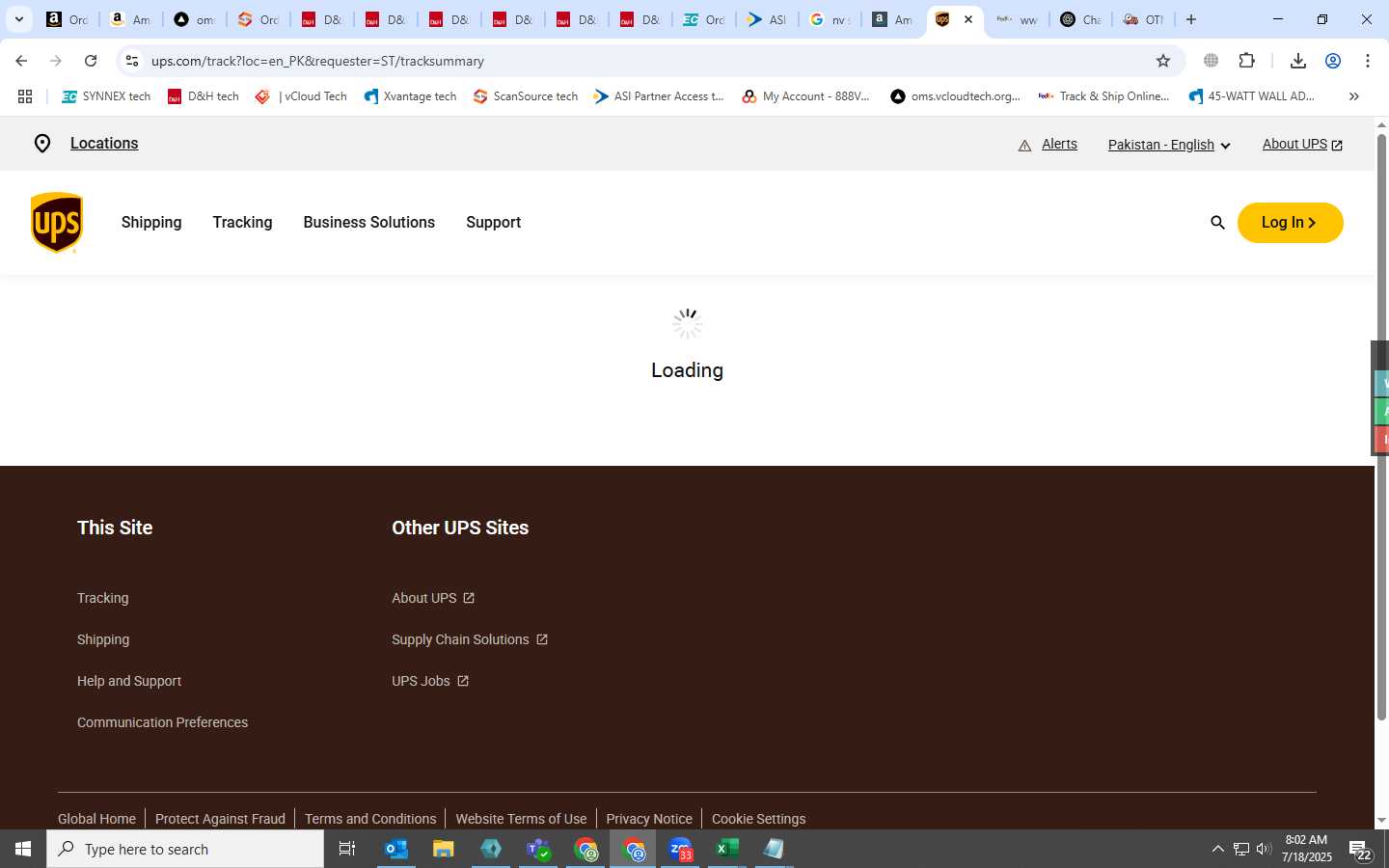Screen dimensions: 1389x868
Task: Open Excel from the taskbar
Action: [727, 849]
